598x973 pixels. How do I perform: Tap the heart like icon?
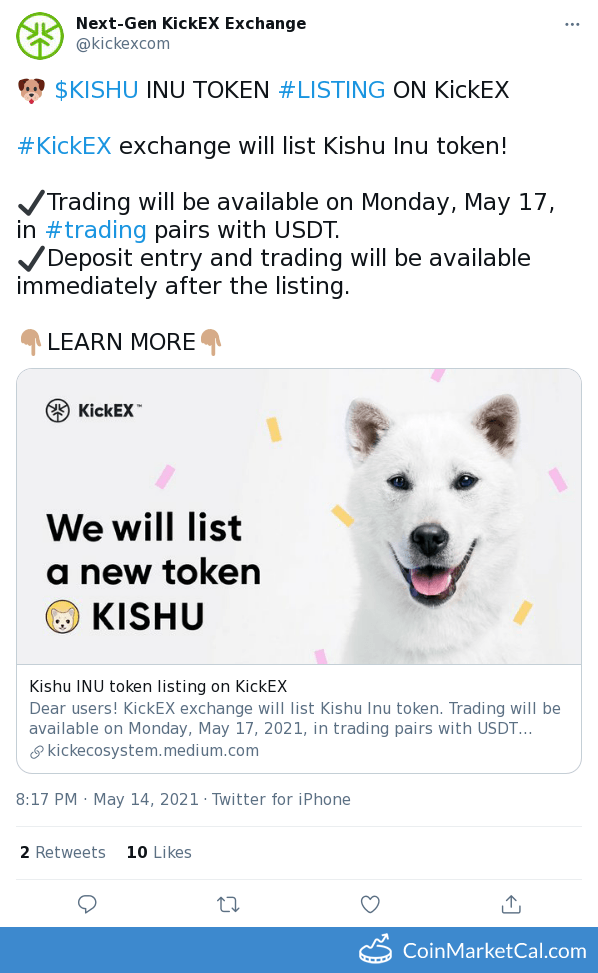(370, 904)
